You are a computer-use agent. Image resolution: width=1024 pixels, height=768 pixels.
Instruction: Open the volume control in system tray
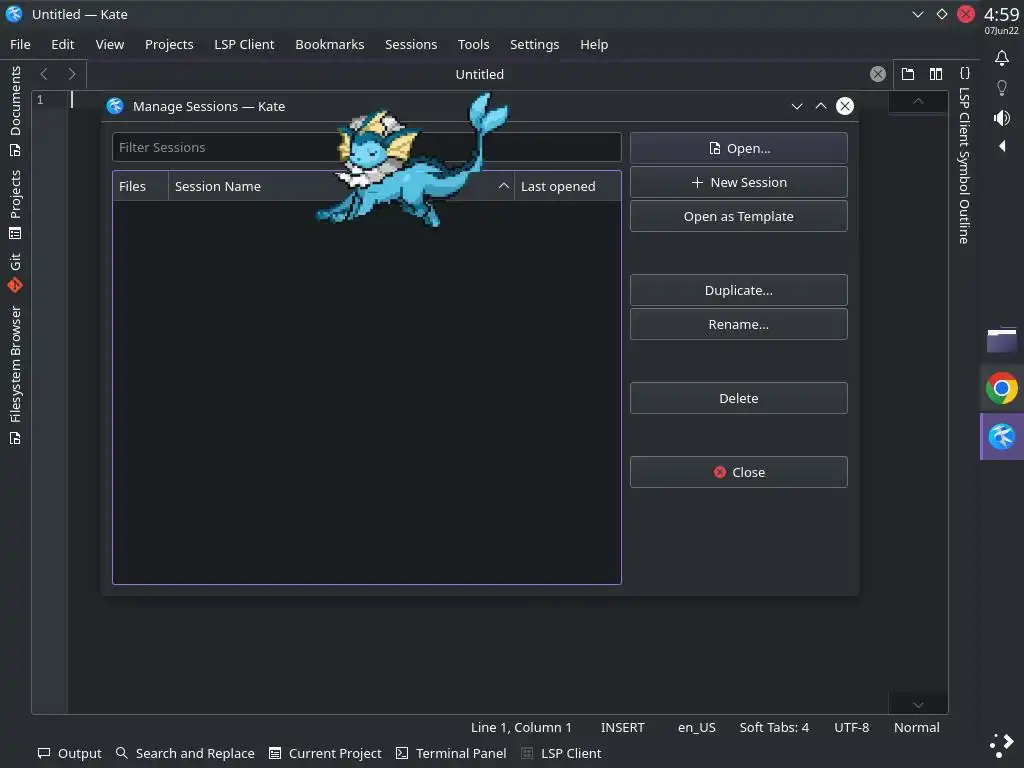[x=1002, y=118]
